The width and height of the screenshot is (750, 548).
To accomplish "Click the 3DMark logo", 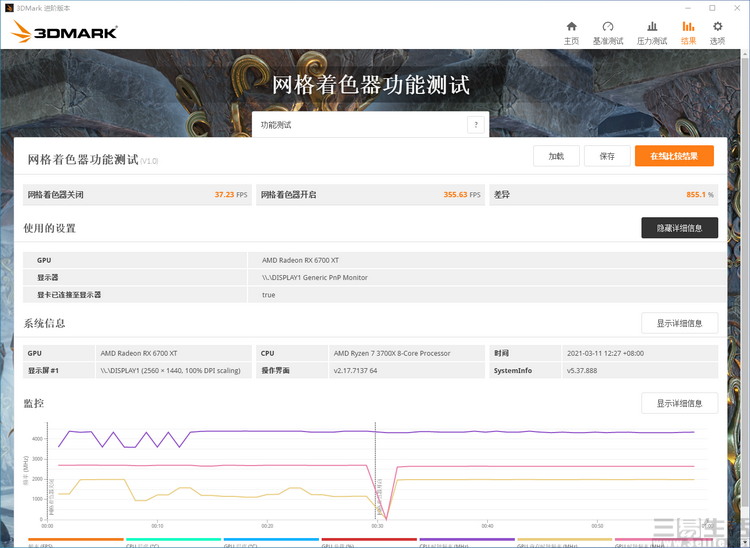I will point(64,32).
